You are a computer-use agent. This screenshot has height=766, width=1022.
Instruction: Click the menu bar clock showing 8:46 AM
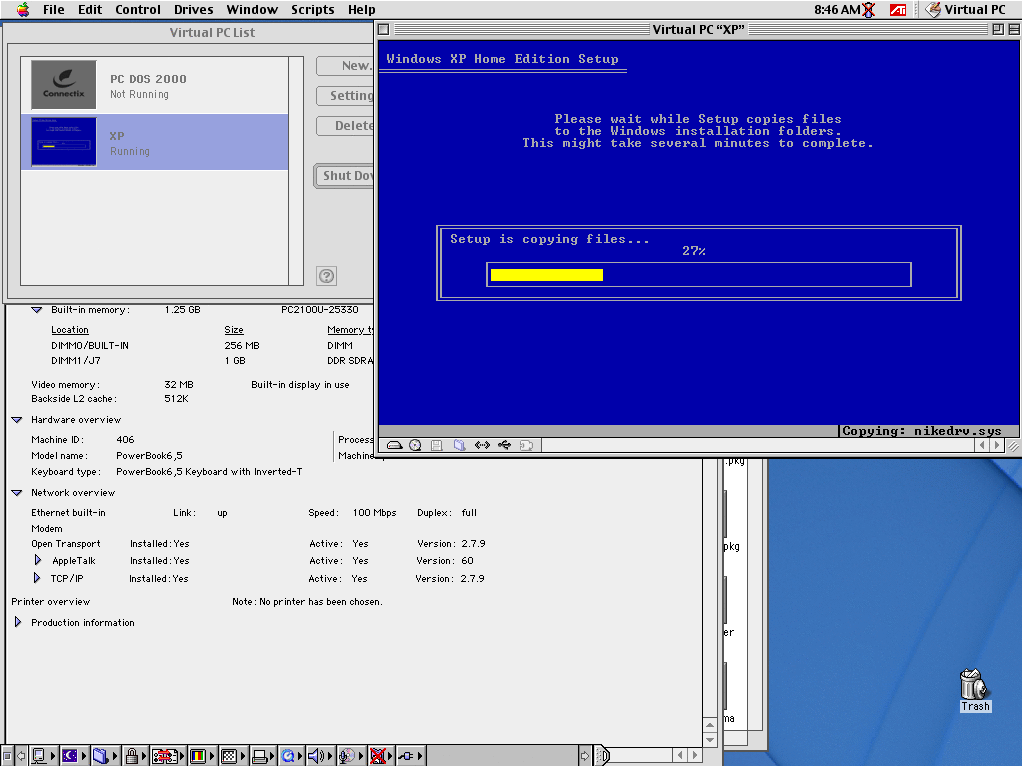837,10
